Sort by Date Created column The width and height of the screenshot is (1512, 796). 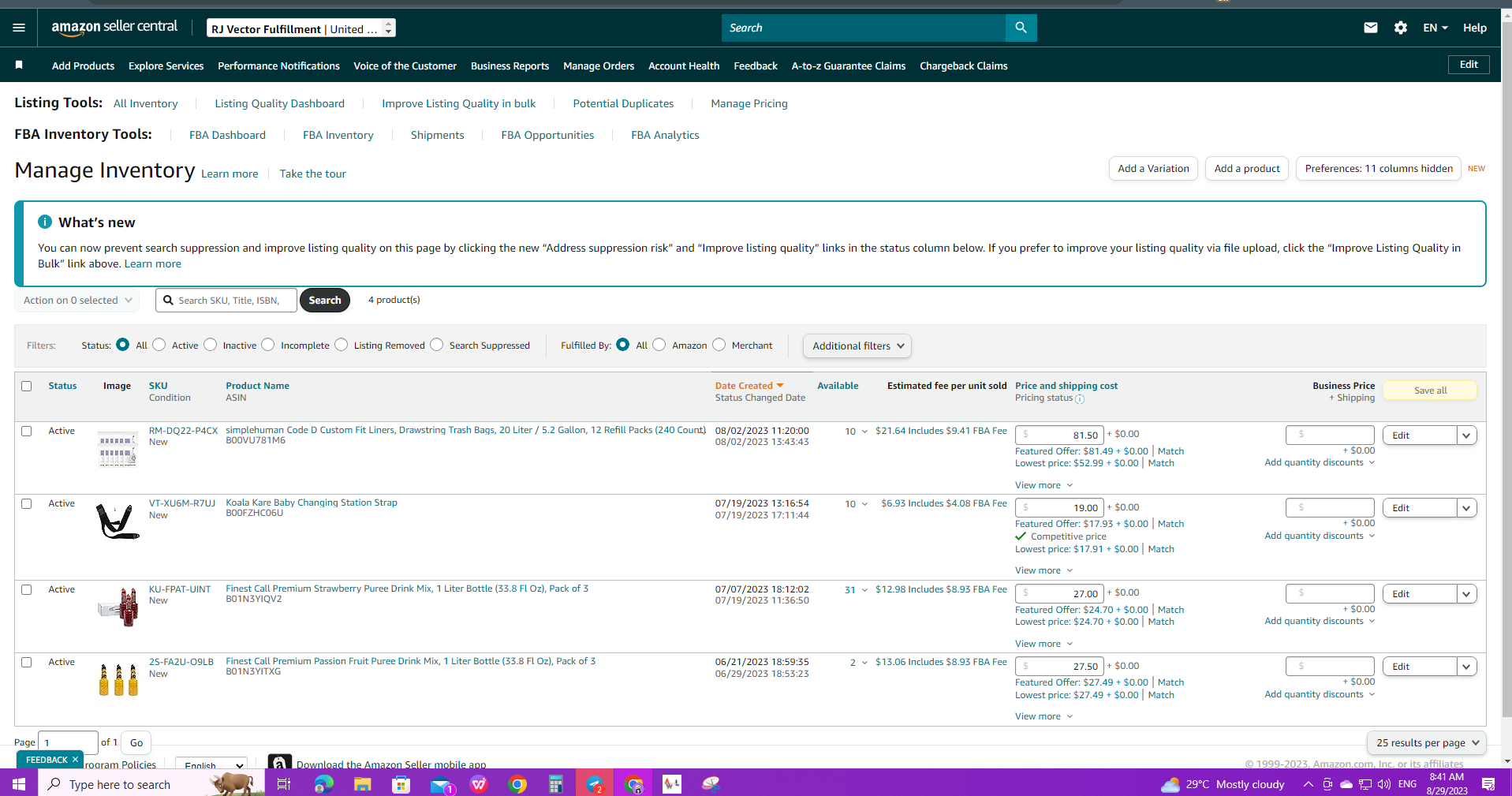pyautogui.click(x=749, y=386)
